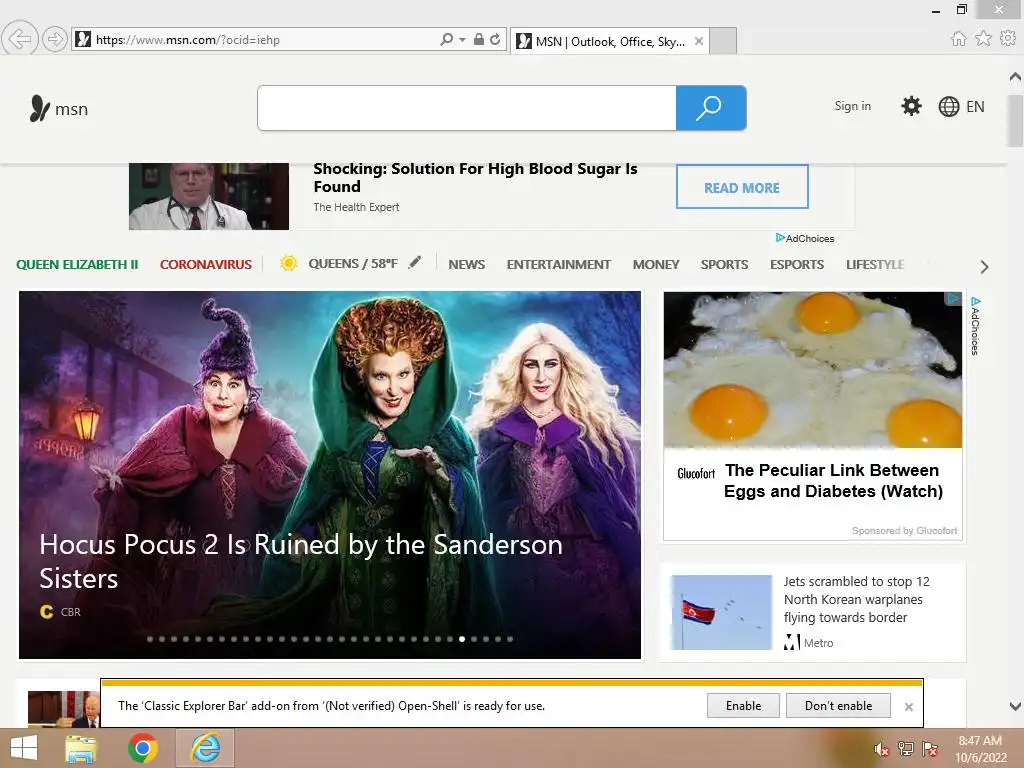The height and width of the screenshot is (768, 1024).
Task: Open the Action Center flag icon
Action: 929,748
